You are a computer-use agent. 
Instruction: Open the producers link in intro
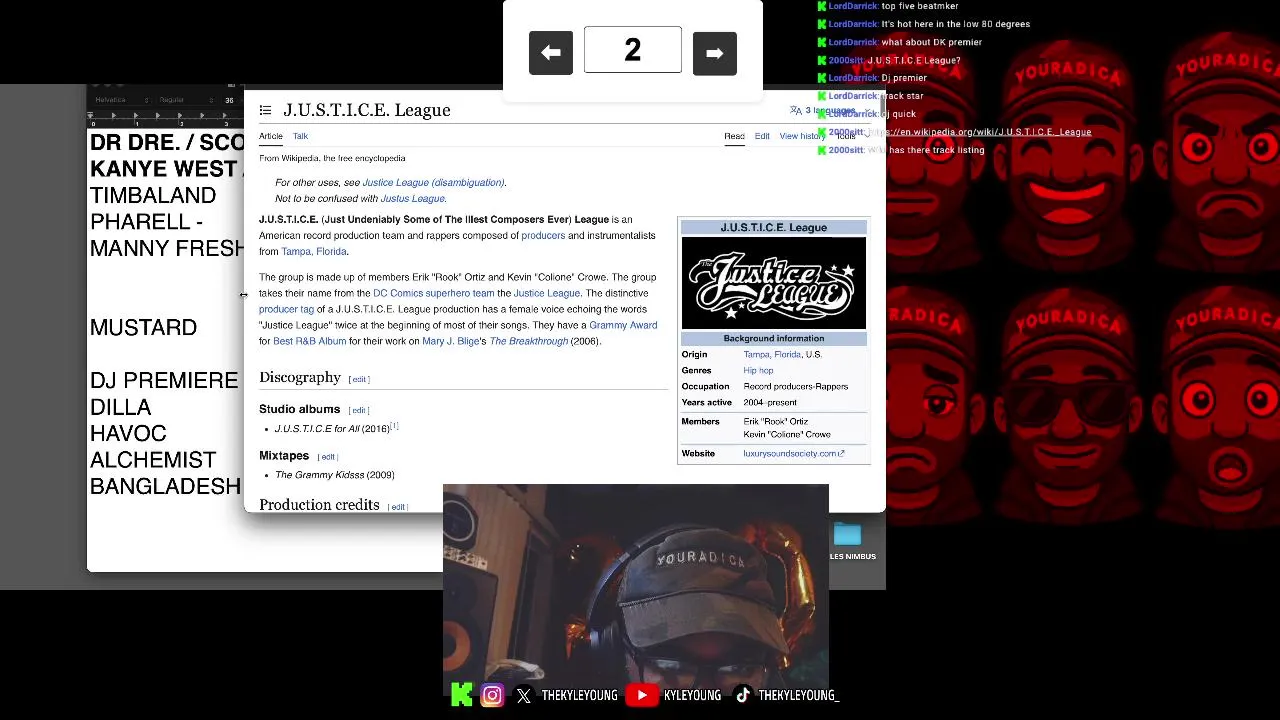543,236
